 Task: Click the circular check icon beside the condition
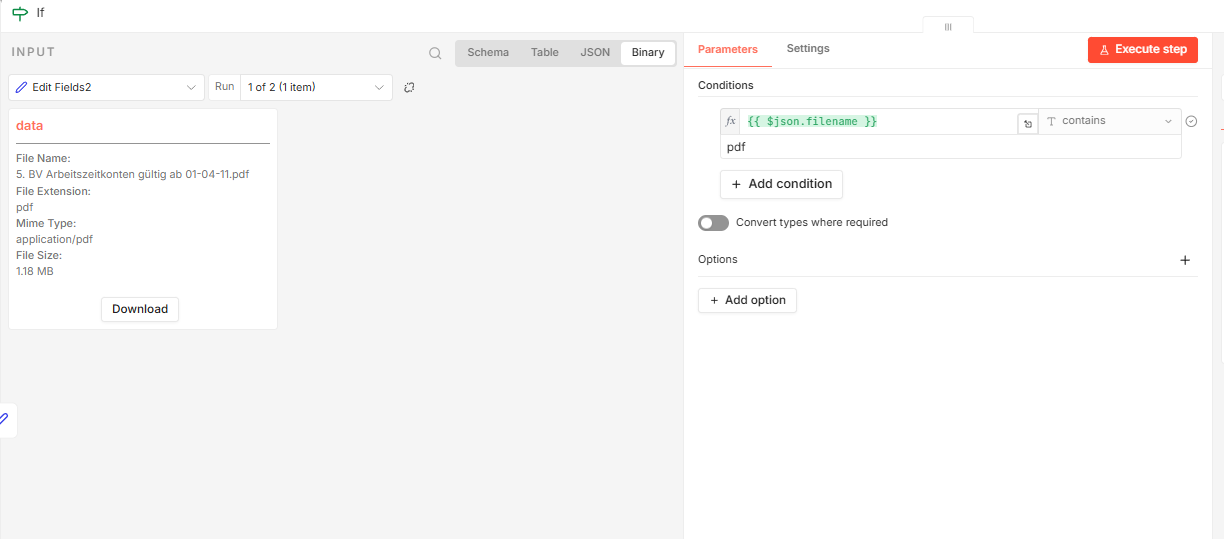click(1191, 122)
